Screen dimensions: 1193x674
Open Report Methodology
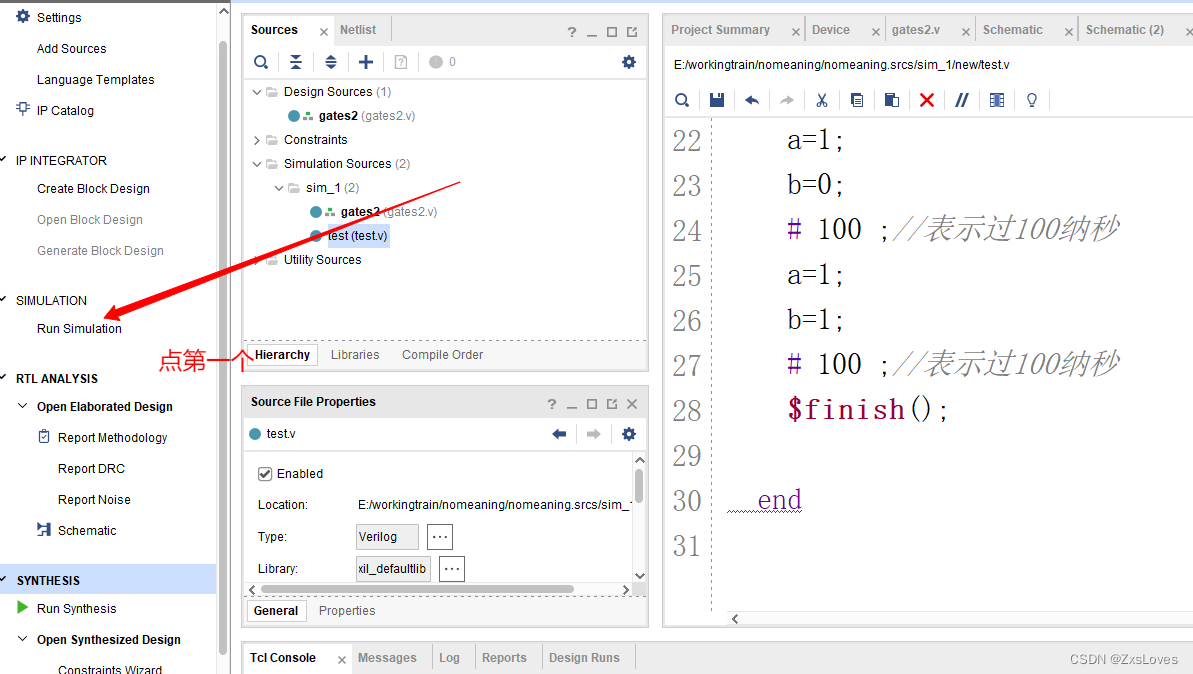pyautogui.click(x=113, y=437)
